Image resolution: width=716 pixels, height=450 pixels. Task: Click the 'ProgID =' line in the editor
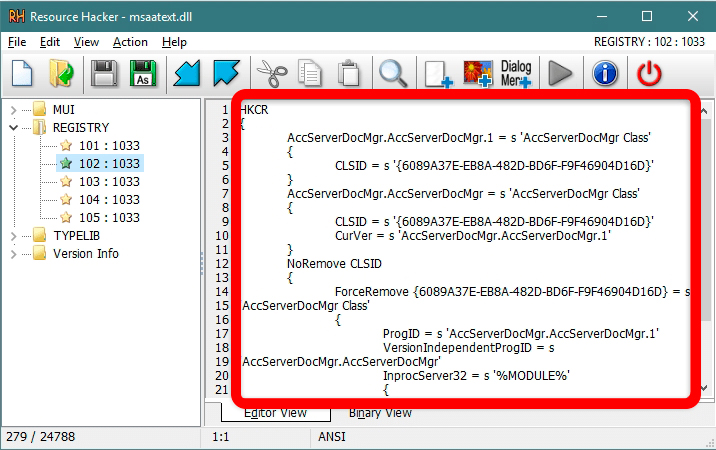[x=521, y=334]
